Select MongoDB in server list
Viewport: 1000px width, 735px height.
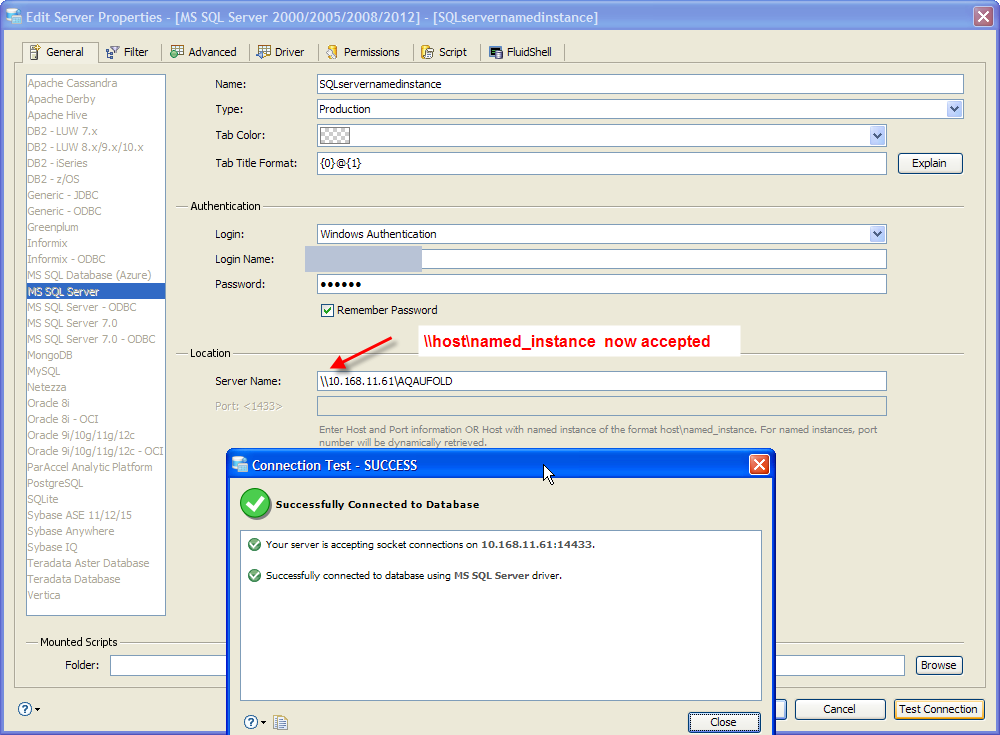point(50,355)
